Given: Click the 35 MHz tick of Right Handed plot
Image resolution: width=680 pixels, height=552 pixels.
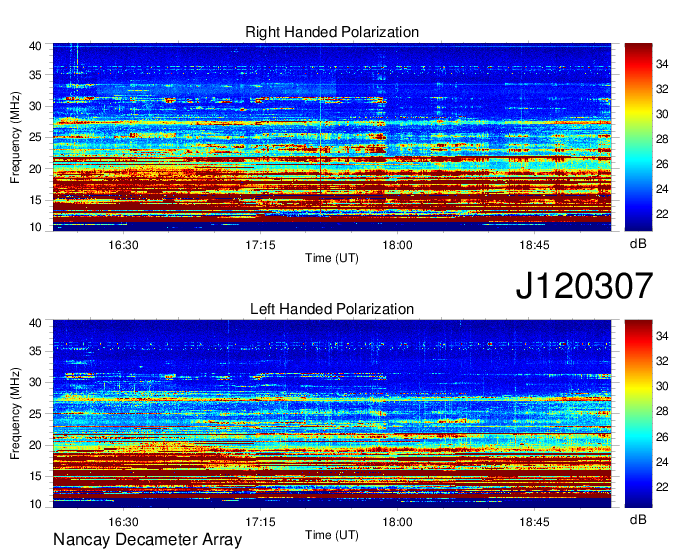Looking at the screenshot, I should (35, 75).
